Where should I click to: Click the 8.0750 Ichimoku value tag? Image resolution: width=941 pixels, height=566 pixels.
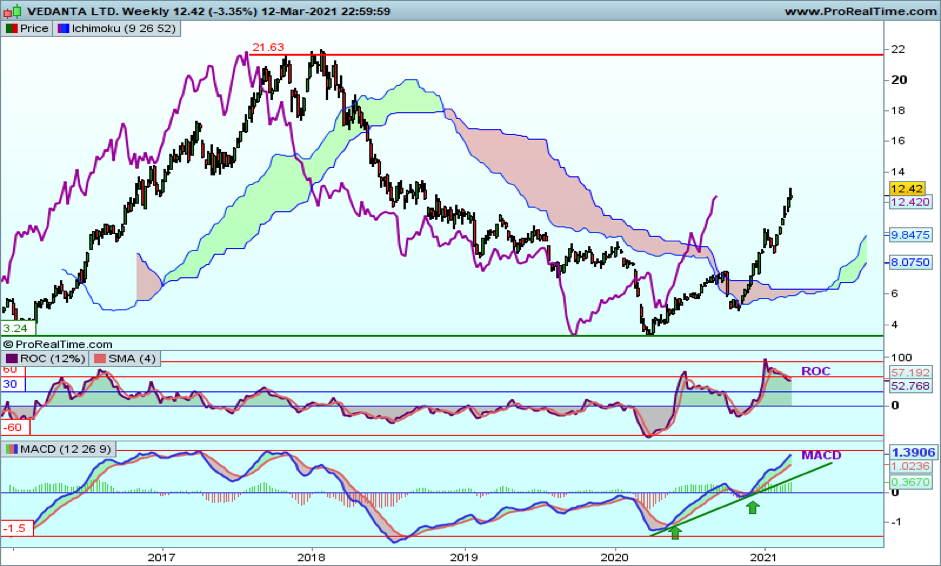910,262
